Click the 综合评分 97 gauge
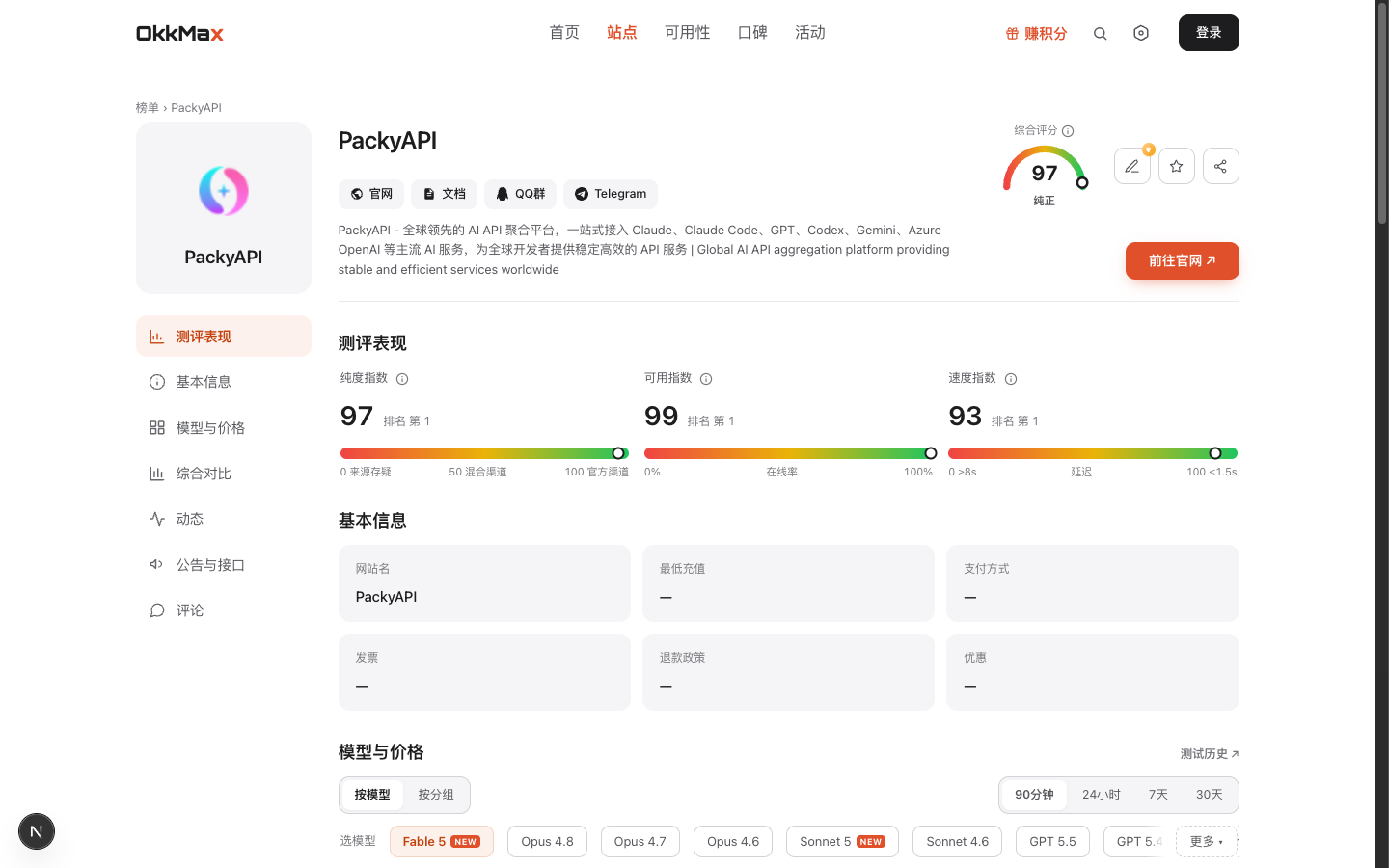Image resolution: width=1389 pixels, height=868 pixels. point(1045,171)
